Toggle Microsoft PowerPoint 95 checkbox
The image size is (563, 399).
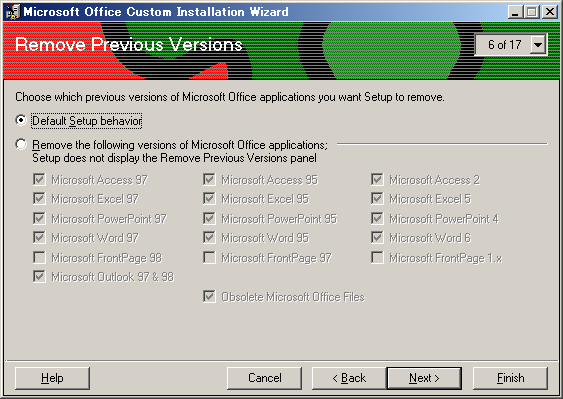click(209, 218)
